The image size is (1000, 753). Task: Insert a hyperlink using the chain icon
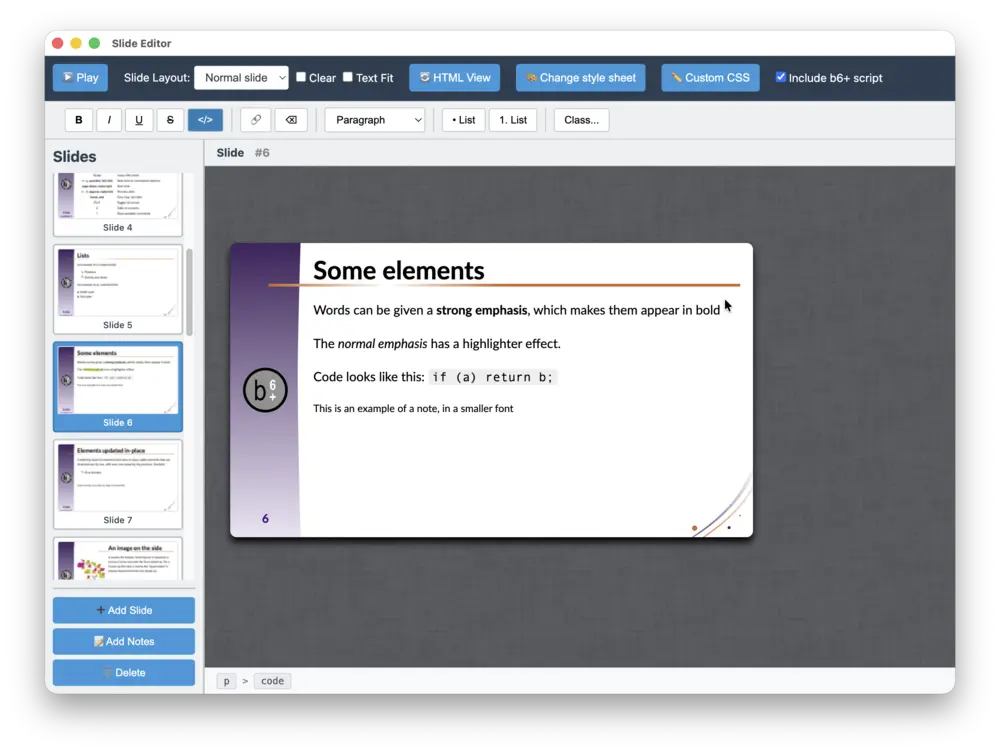(255, 119)
